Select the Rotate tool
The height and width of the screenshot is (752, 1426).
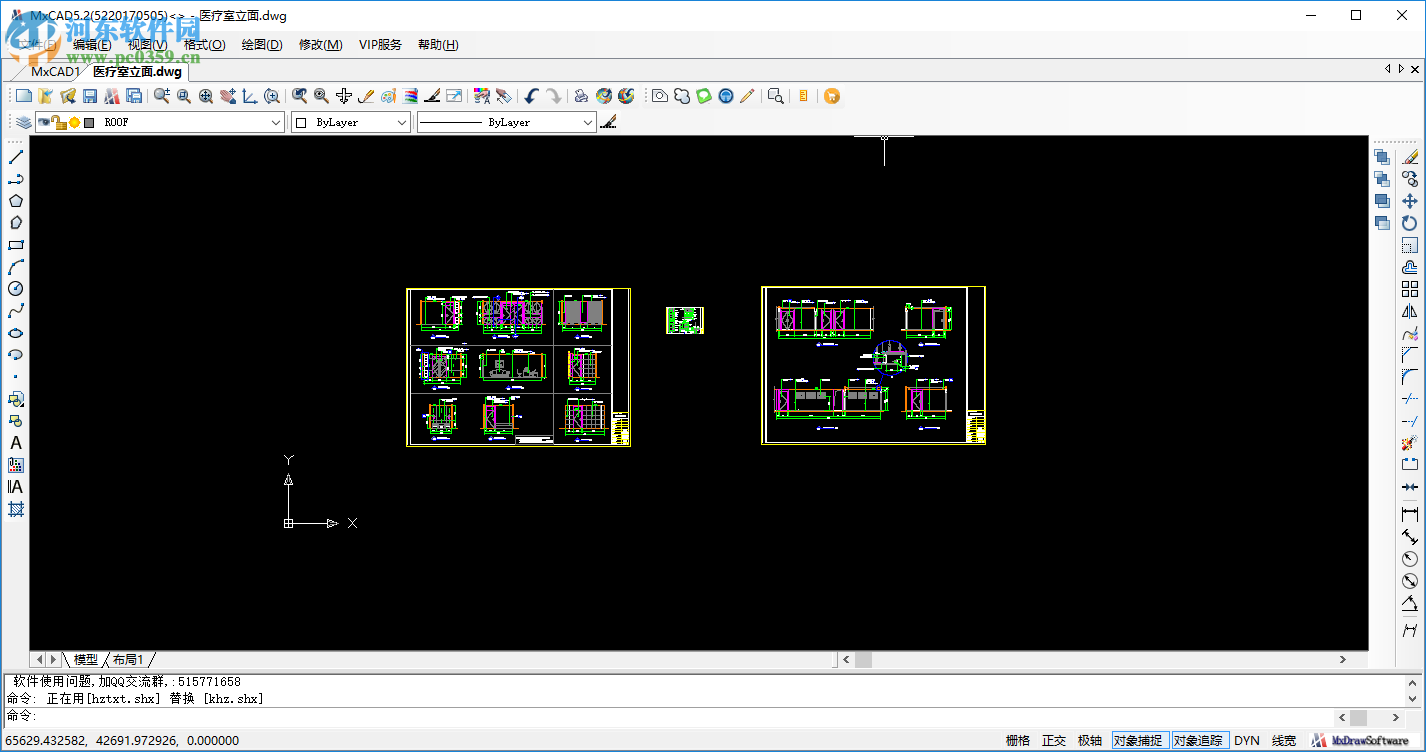(1410, 223)
